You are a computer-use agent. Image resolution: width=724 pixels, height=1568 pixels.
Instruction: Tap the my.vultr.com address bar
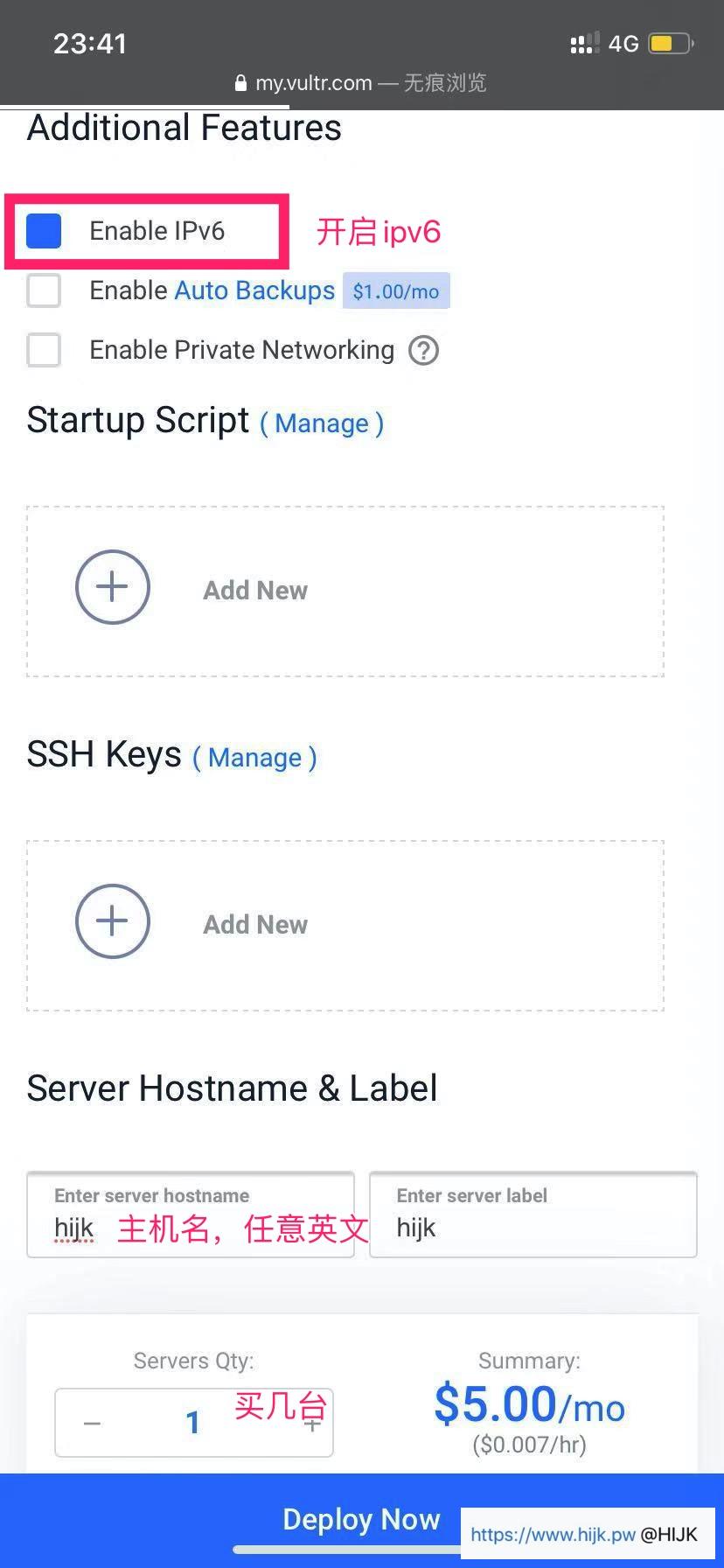[x=362, y=83]
